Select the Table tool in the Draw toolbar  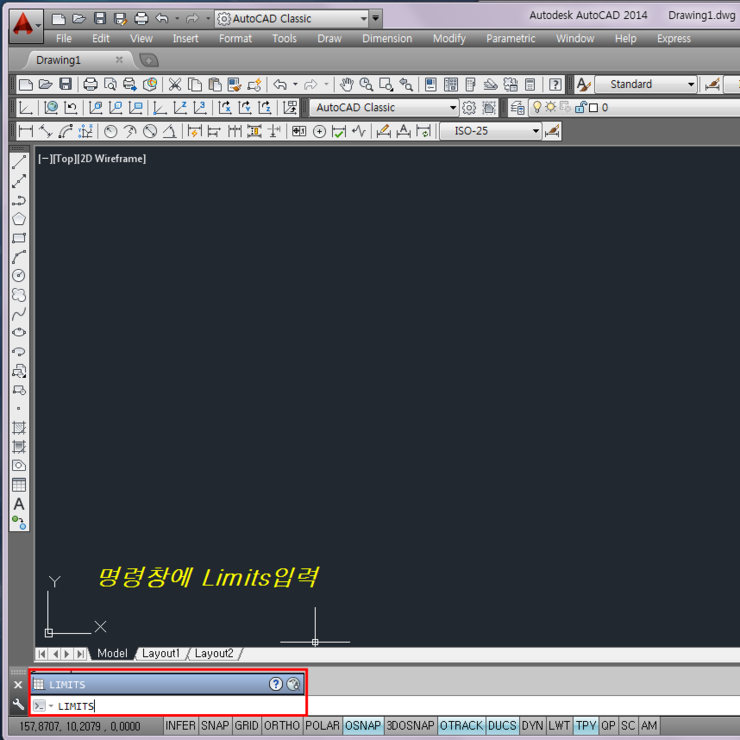[19, 485]
